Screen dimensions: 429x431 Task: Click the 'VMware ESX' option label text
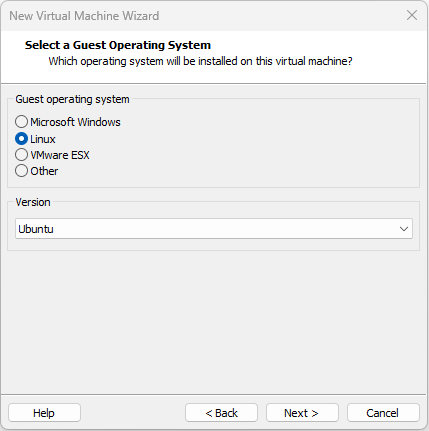60,155
